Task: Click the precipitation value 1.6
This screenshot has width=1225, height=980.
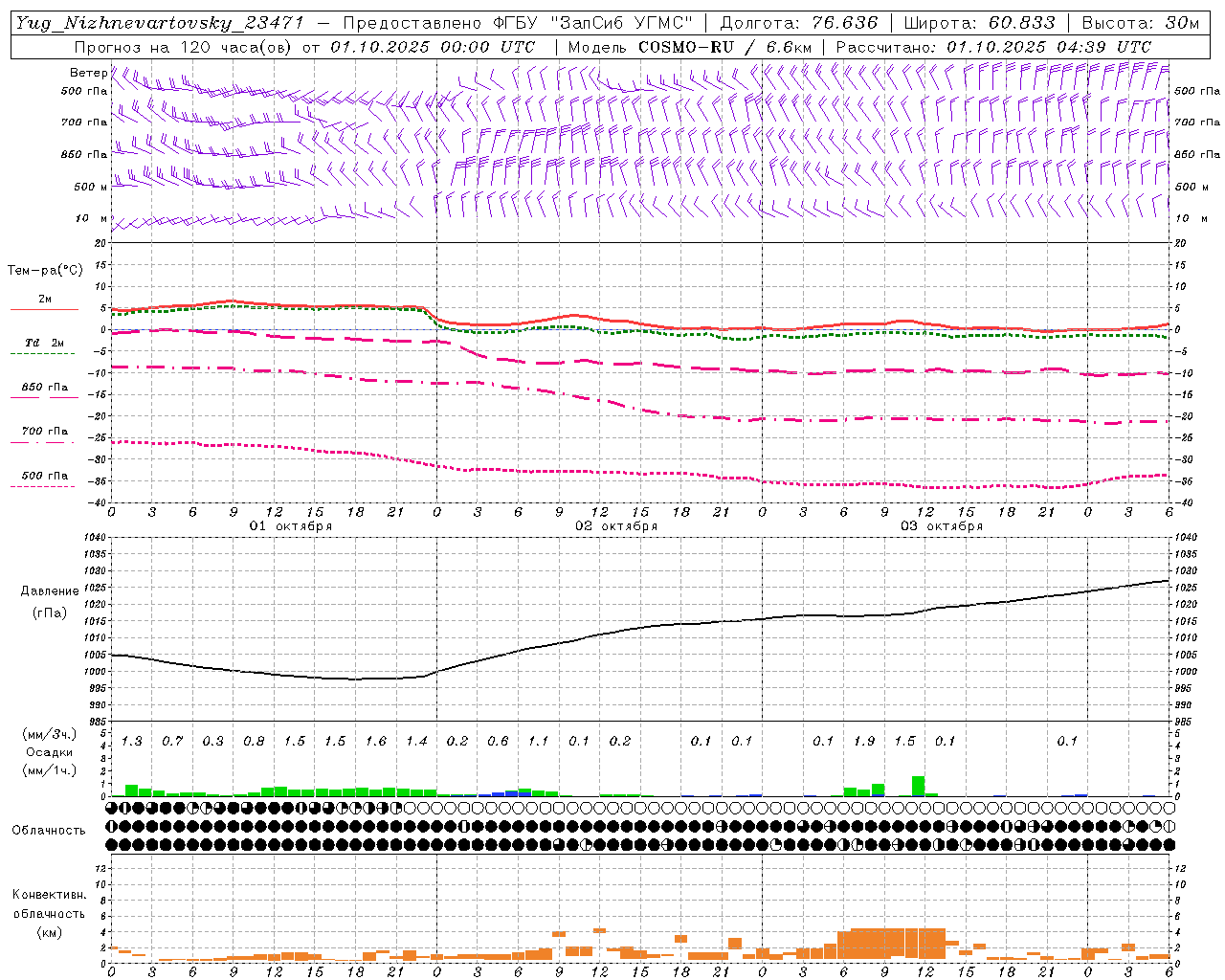Action: click(x=376, y=741)
